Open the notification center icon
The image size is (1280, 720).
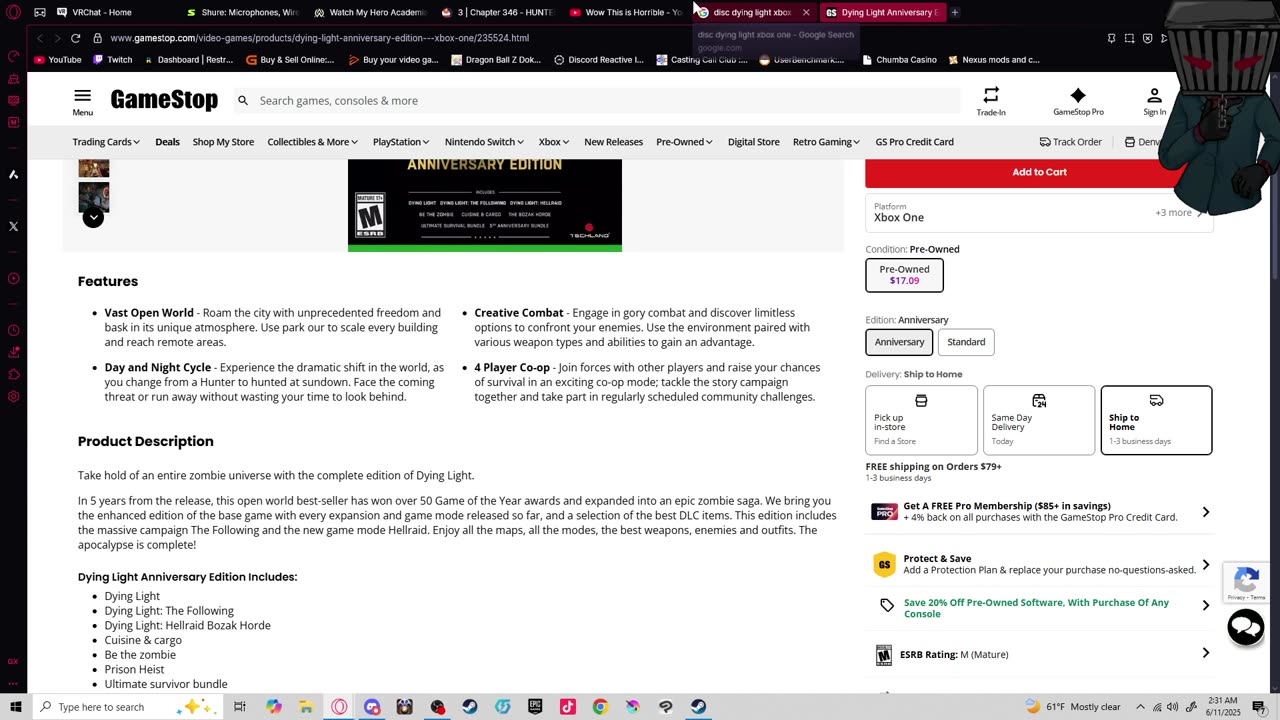pyautogui.click(x=1259, y=707)
